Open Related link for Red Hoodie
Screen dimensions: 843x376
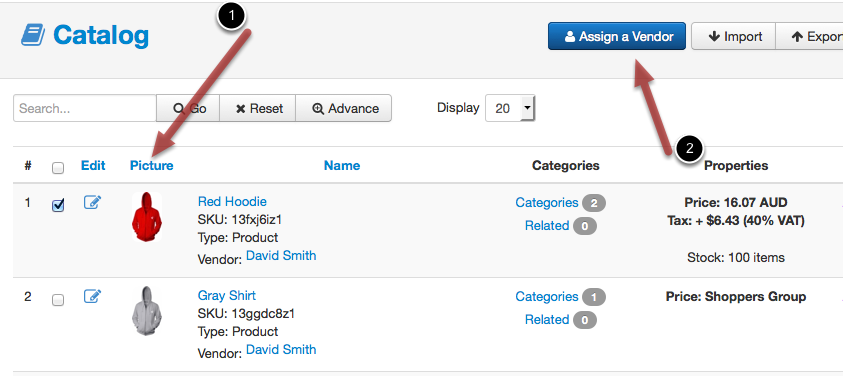[x=547, y=226]
